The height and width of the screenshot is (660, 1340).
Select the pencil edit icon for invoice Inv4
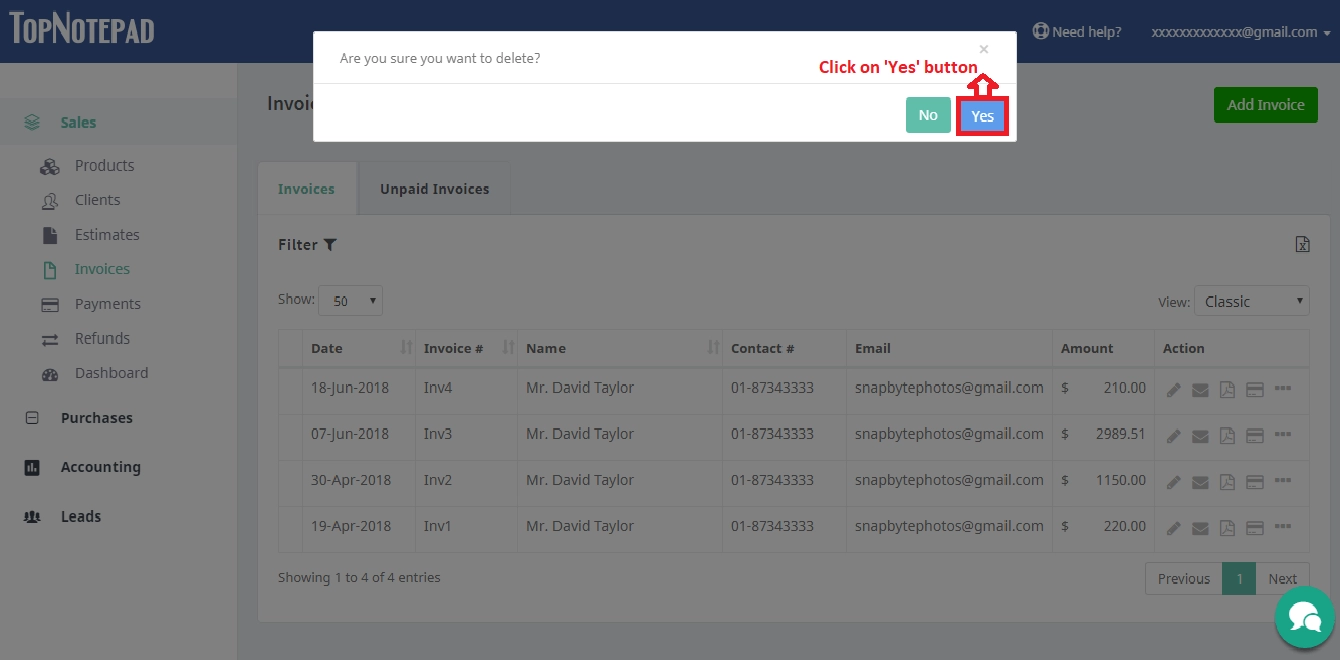[x=1173, y=388]
